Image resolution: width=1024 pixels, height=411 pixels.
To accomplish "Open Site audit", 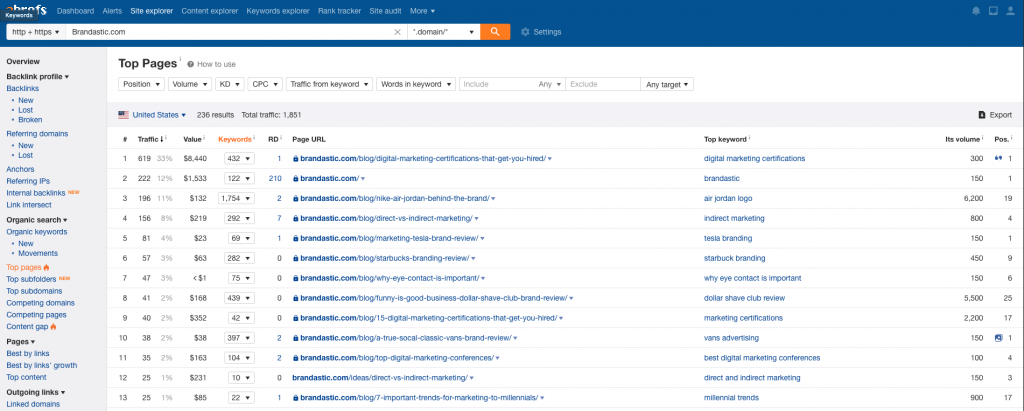I will pyautogui.click(x=386, y=10).
